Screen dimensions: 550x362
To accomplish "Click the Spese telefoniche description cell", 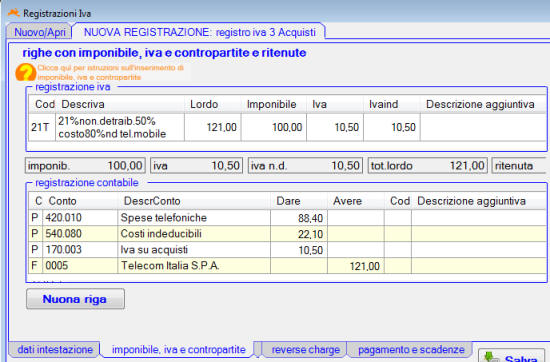I will point(194,218).
